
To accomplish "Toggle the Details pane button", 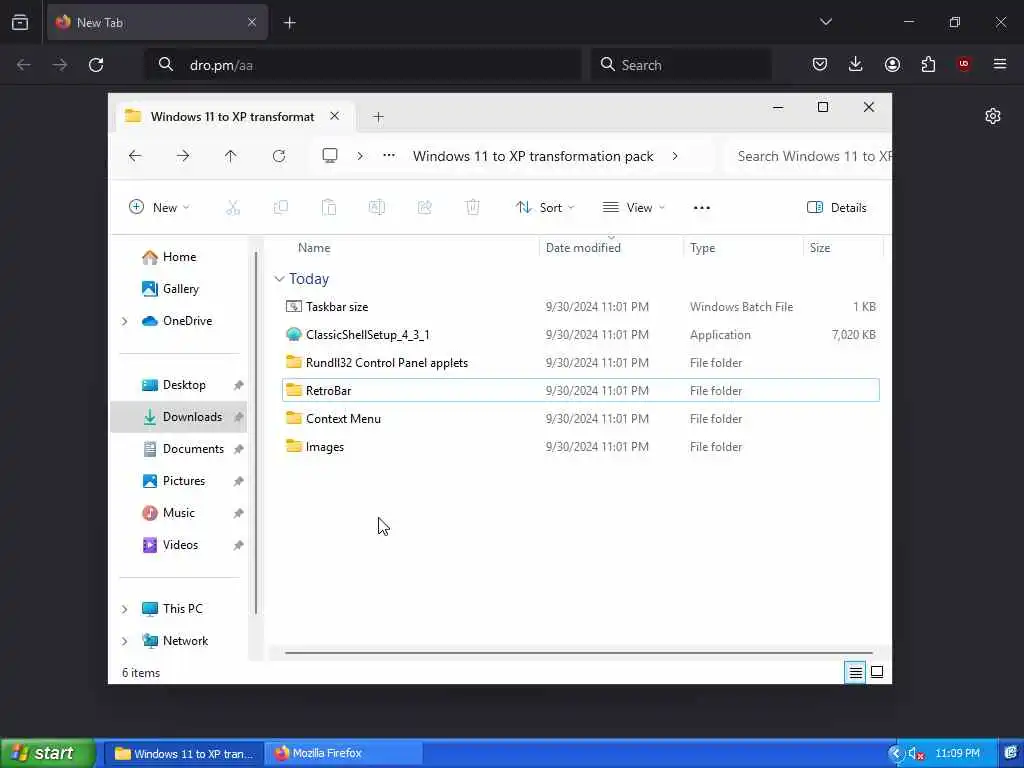I will (837, 208).
